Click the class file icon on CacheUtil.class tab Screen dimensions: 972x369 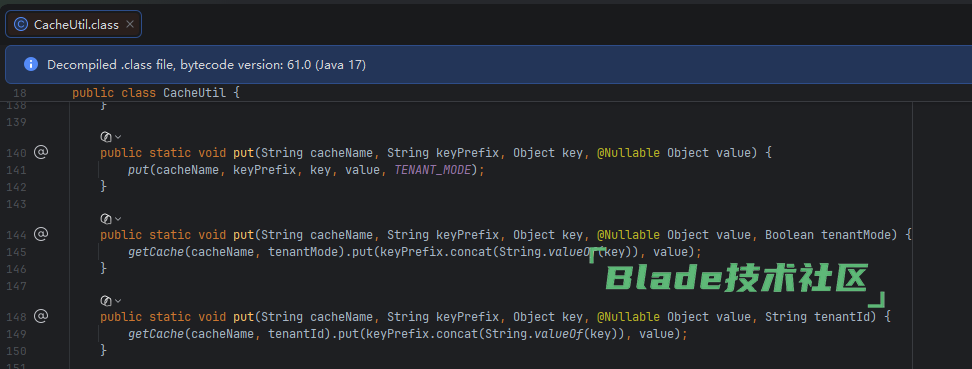pyautogui.click(x=21, y=24)
